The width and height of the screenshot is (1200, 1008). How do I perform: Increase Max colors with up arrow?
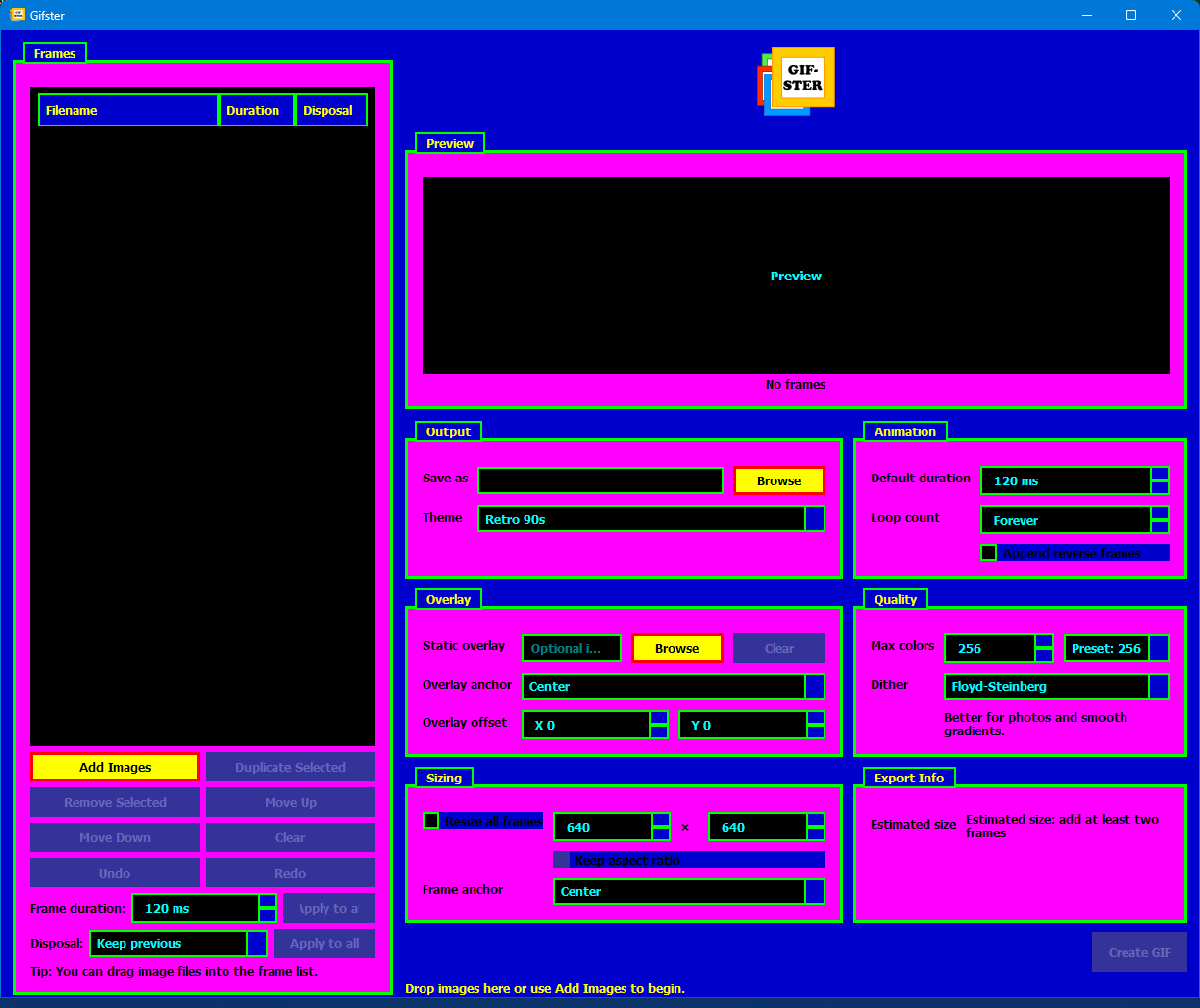(x=1044, y=641)
